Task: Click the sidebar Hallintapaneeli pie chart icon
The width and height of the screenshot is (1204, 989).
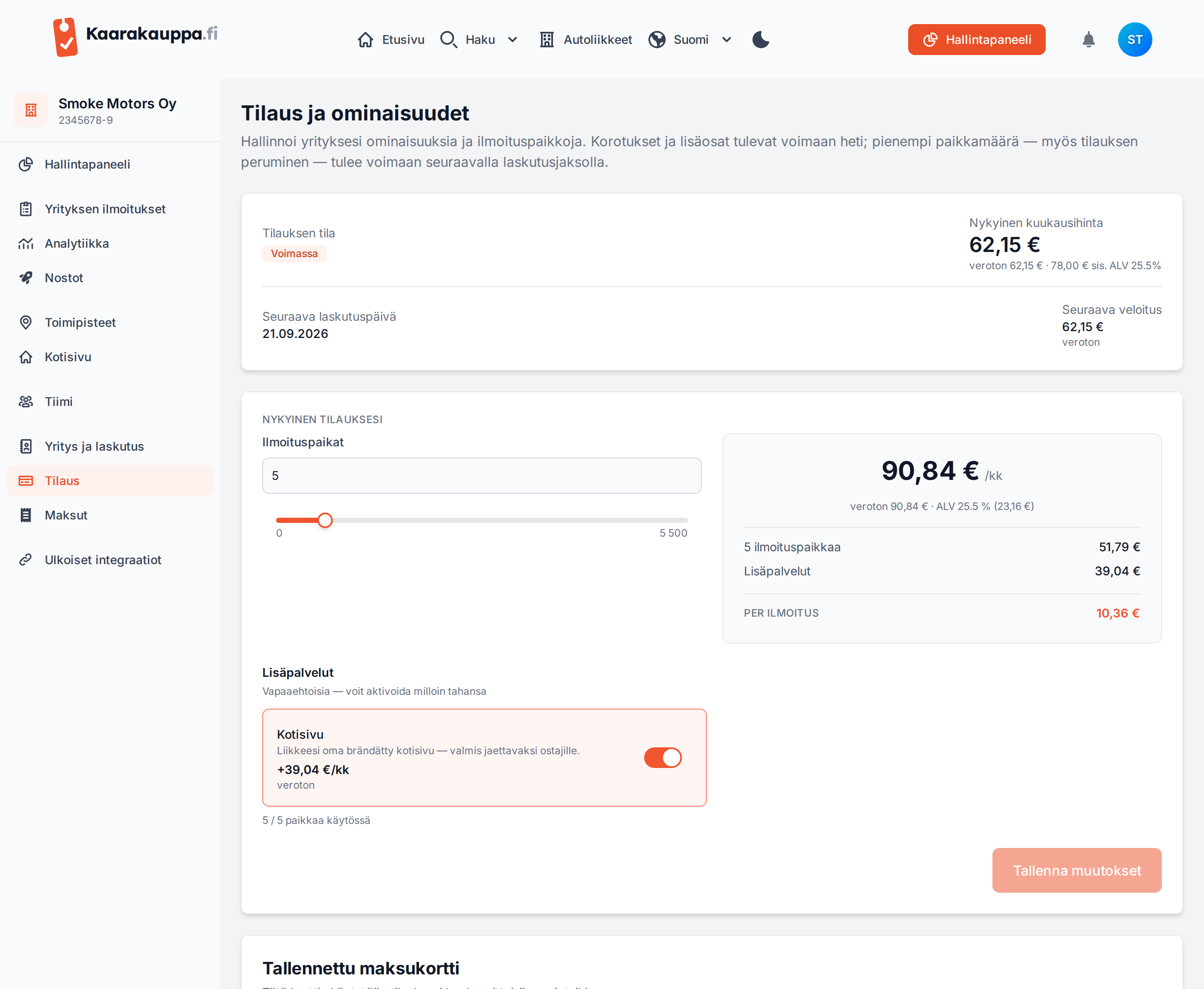Action: [x=26, y=165]
